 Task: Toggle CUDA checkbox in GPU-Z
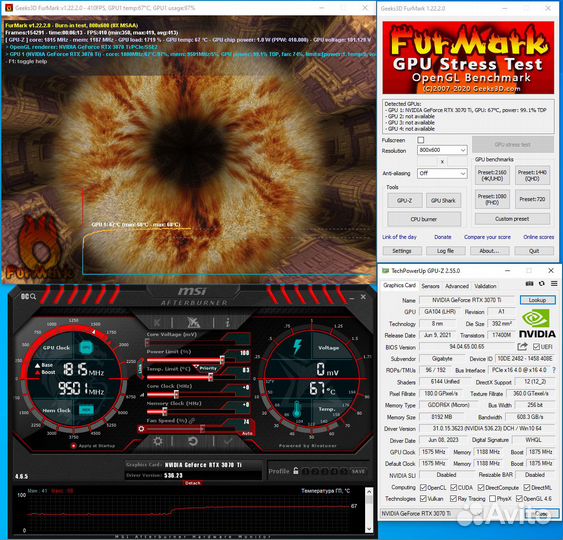(453, 487)
